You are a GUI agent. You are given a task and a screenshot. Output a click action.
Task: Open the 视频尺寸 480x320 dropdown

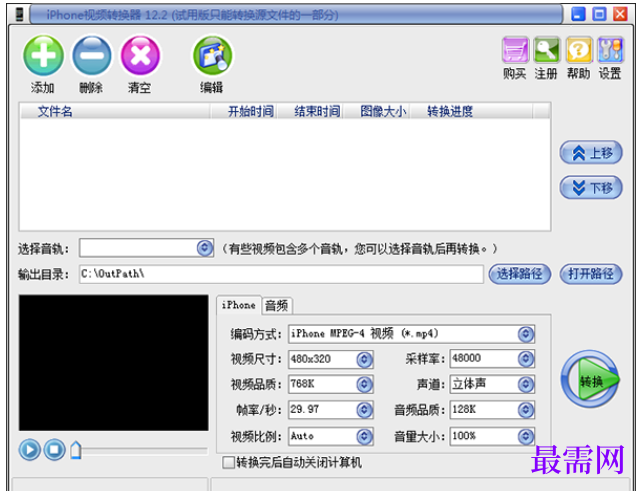pos(364,359)
